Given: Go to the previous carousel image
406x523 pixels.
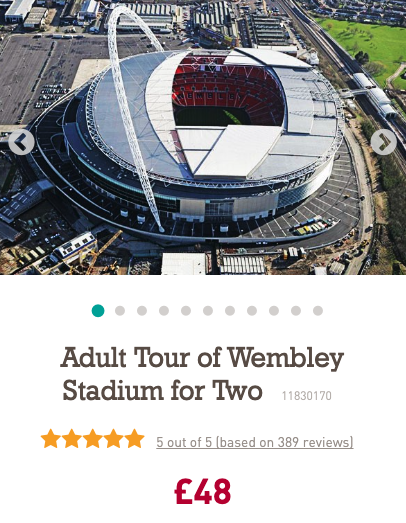Looking at the screenshot, I should [x=21, y=142].
